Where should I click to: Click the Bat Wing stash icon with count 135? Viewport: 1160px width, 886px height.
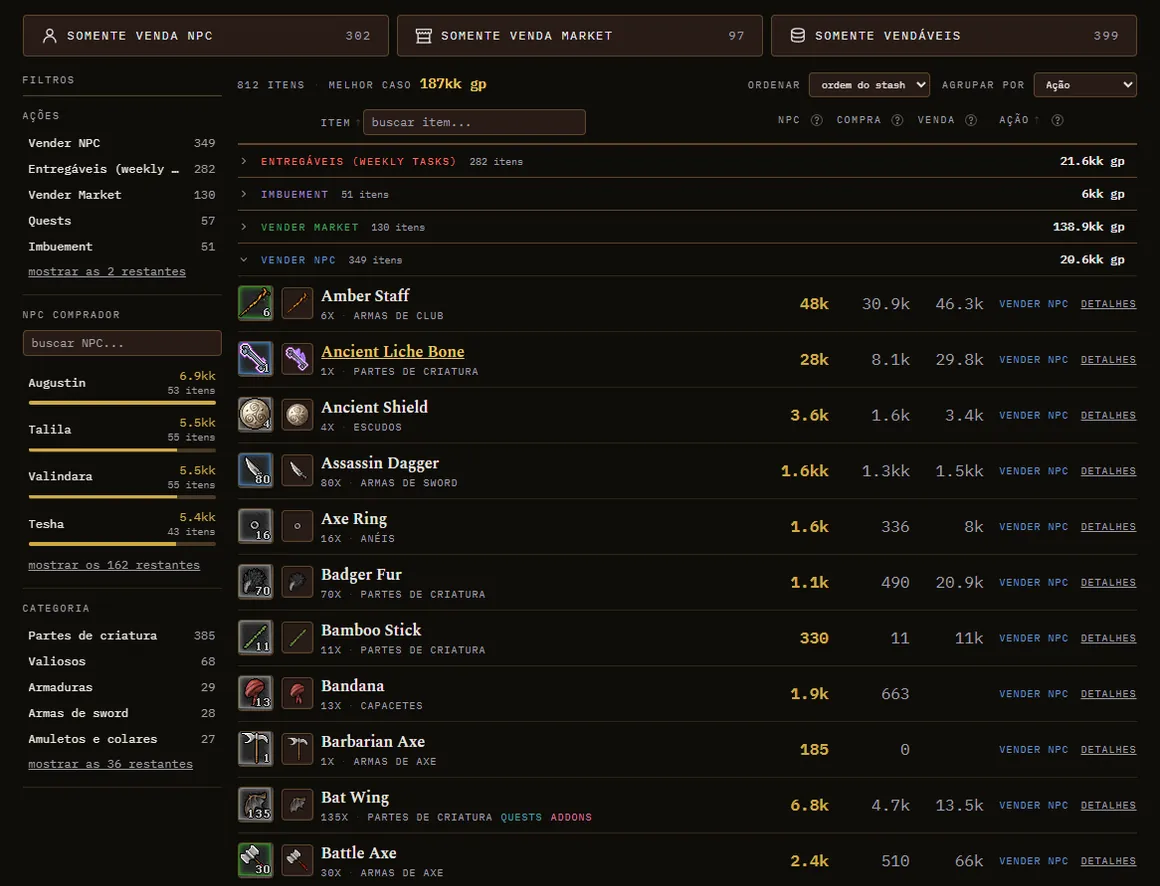coord(255,805)
